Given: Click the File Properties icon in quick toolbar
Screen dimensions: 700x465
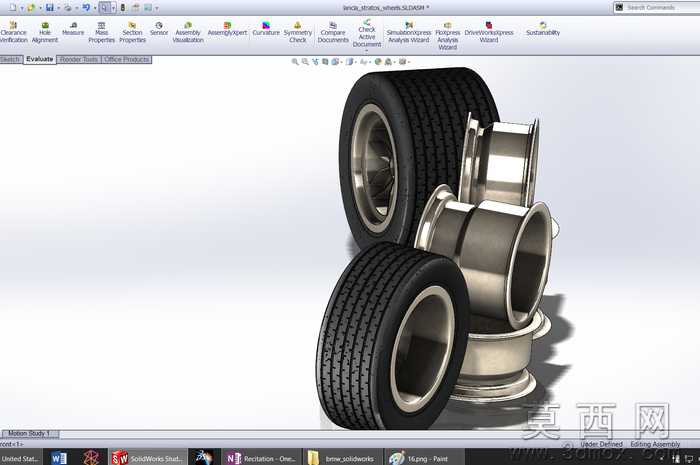Looking at the screenshot, I should coord(135,8).
